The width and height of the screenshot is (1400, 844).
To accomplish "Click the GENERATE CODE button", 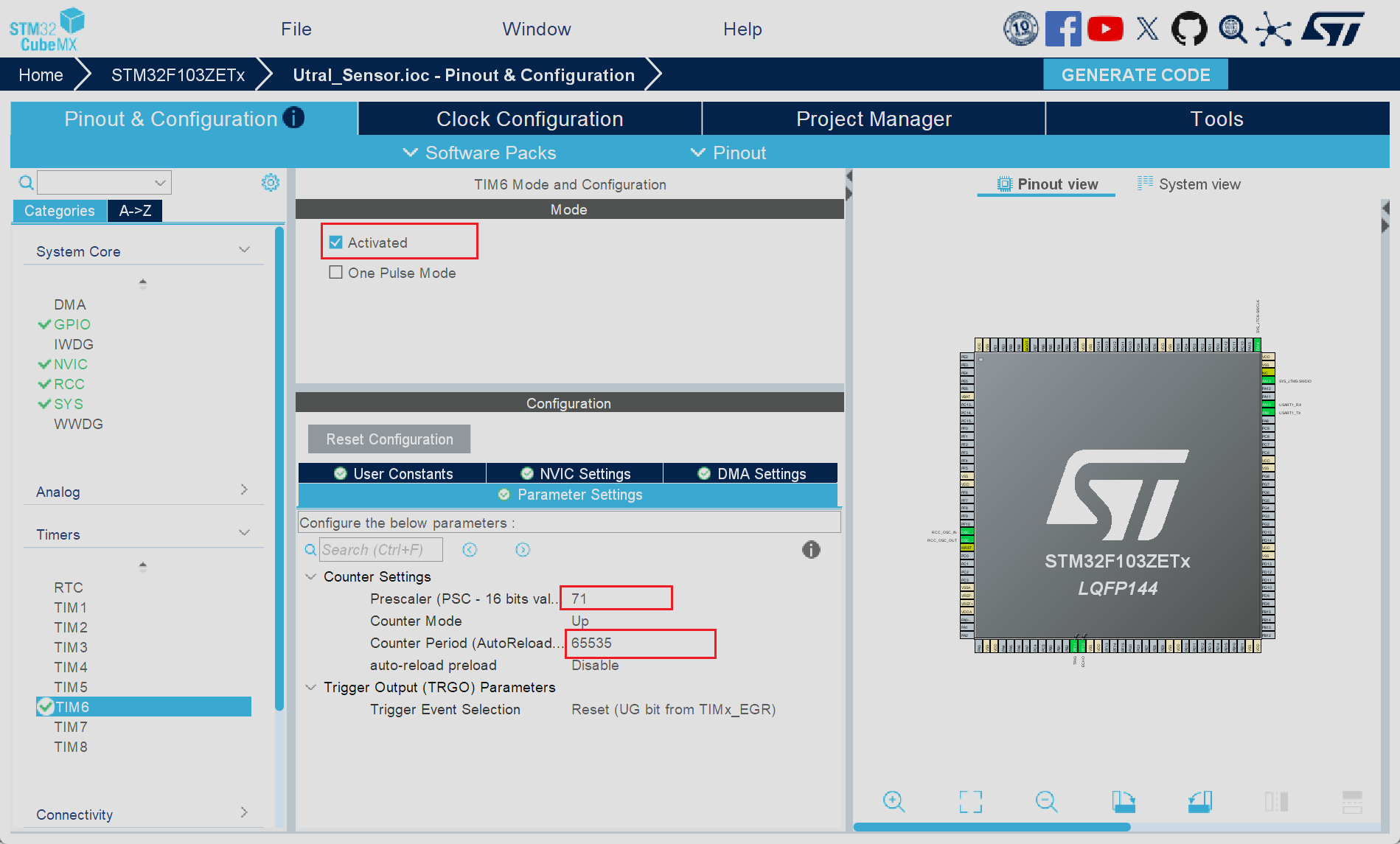I will coord(1135,75).
